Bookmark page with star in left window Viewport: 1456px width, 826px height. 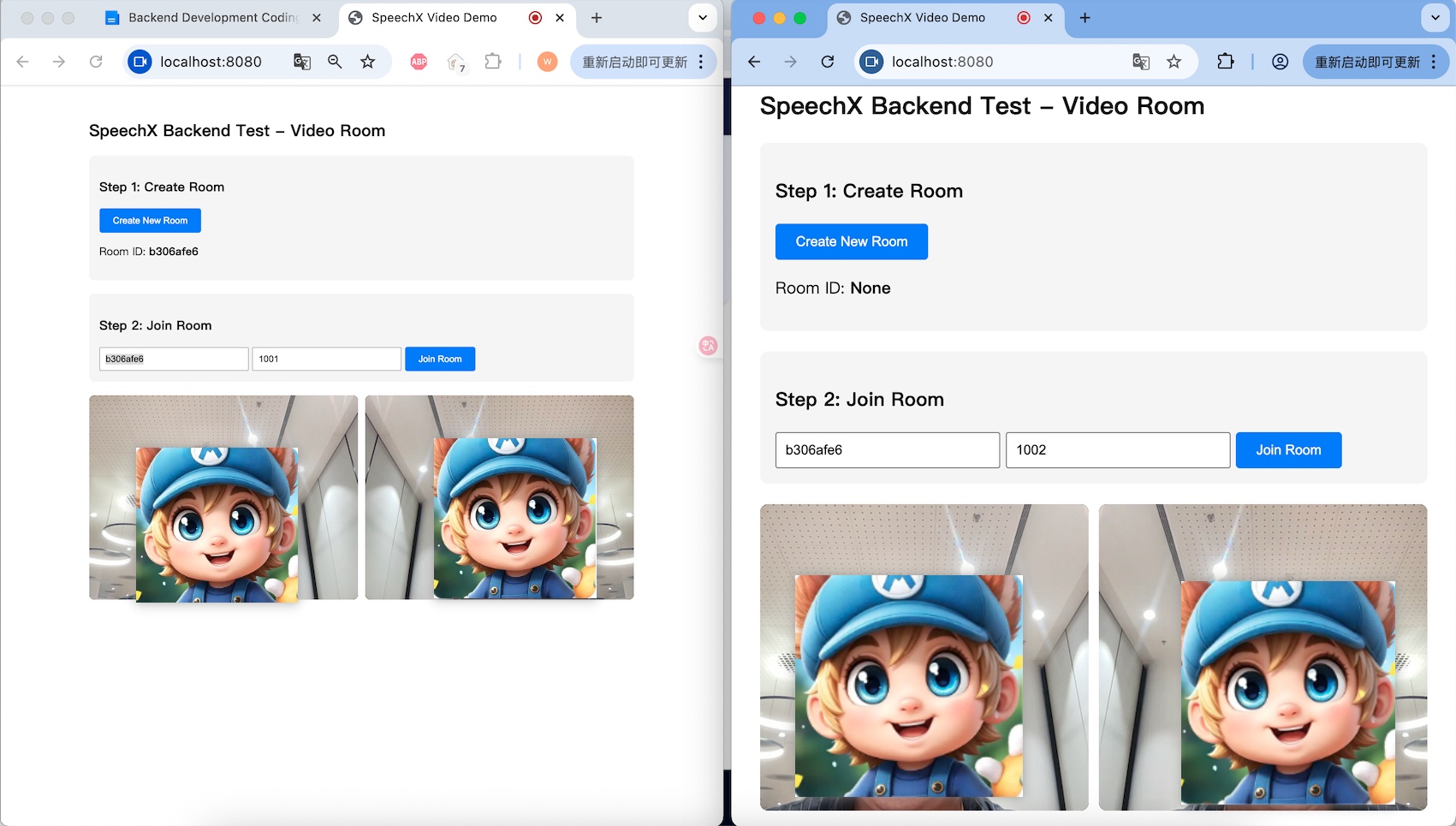[x=368, y=62]
